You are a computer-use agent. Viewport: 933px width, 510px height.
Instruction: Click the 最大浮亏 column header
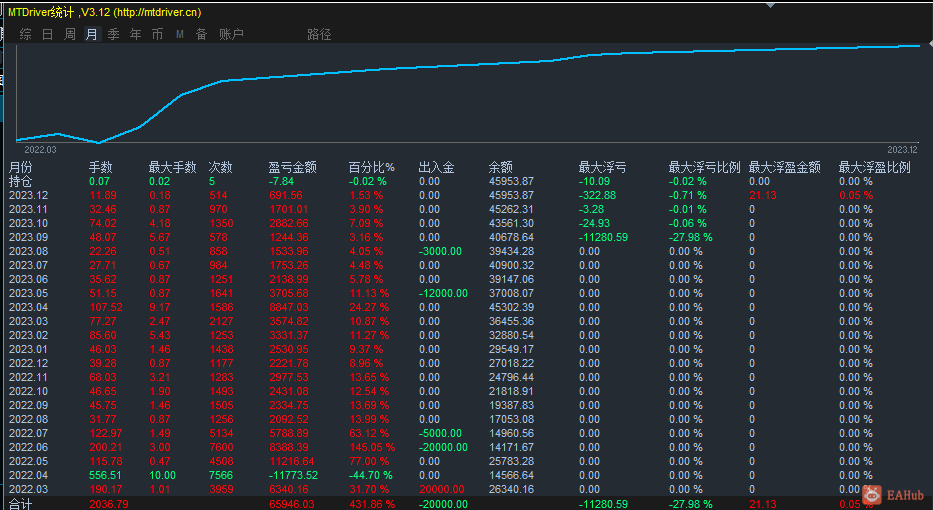tap(602, 168)
